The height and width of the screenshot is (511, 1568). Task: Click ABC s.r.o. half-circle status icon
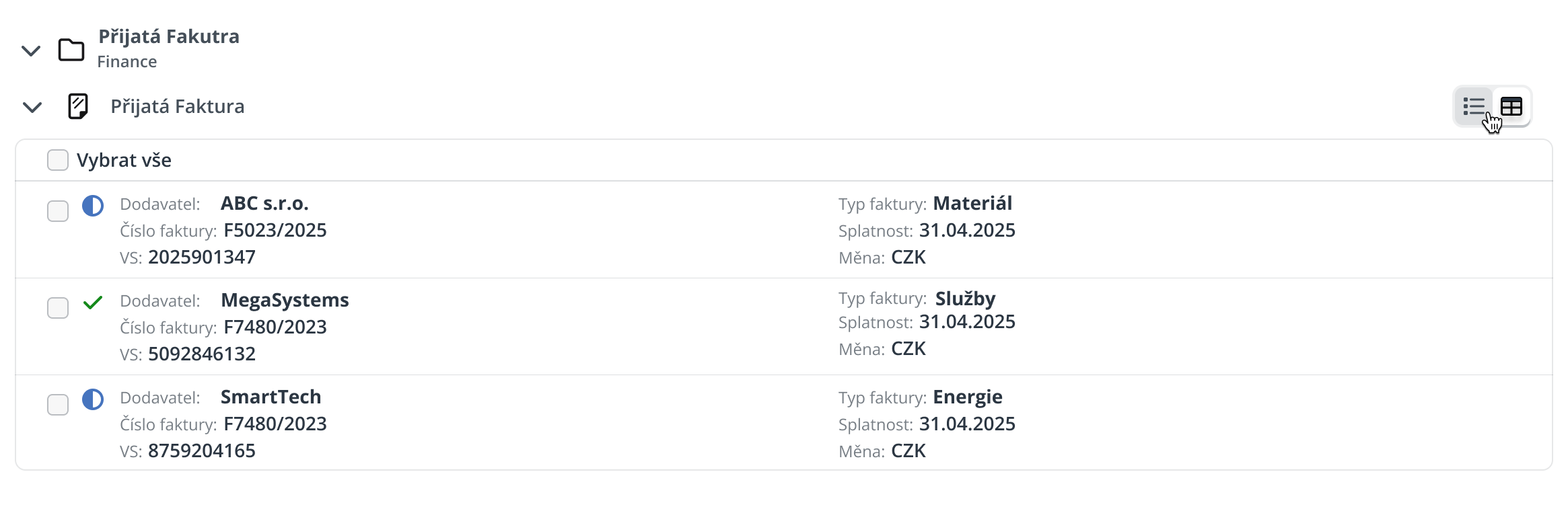coord(93,206)
